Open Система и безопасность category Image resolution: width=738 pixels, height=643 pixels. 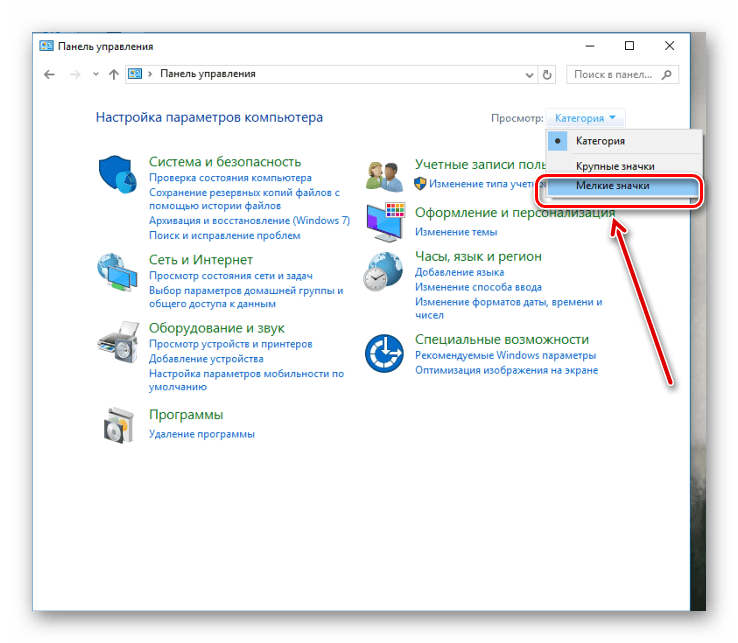tap(225, 162)
